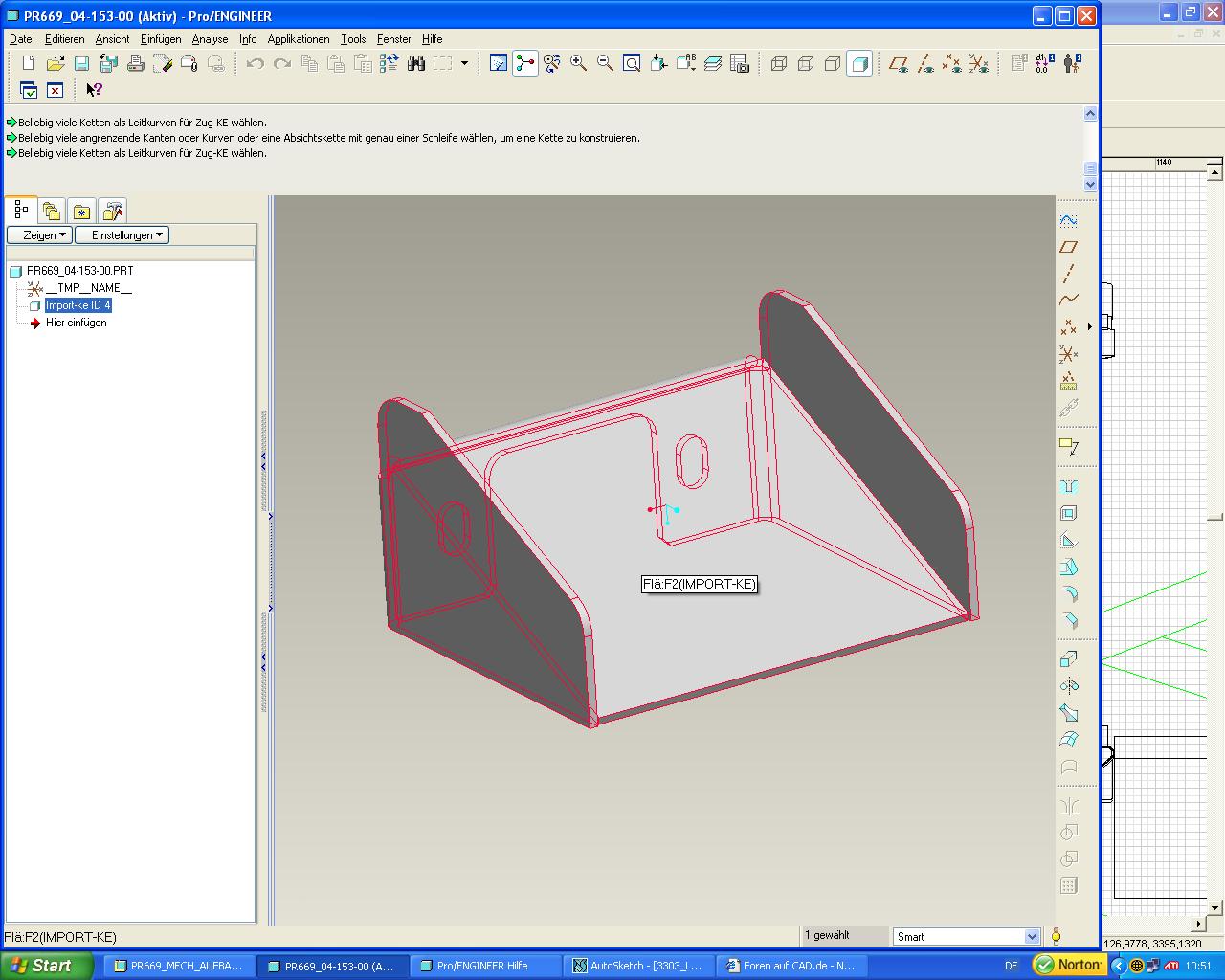Select the datum curve tool in the right toolbar
This screenshot has width=1225, height=980.
(x=1069, y=300)
